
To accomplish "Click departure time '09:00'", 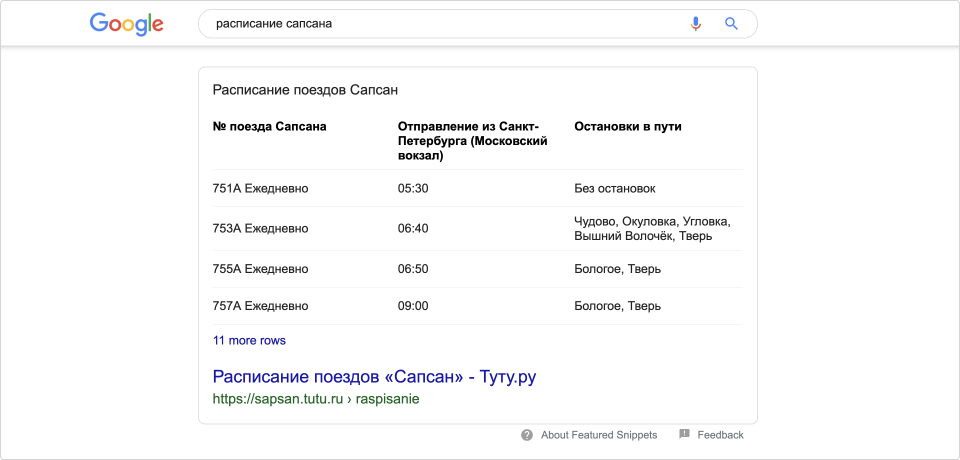I will tap(413, 306).
